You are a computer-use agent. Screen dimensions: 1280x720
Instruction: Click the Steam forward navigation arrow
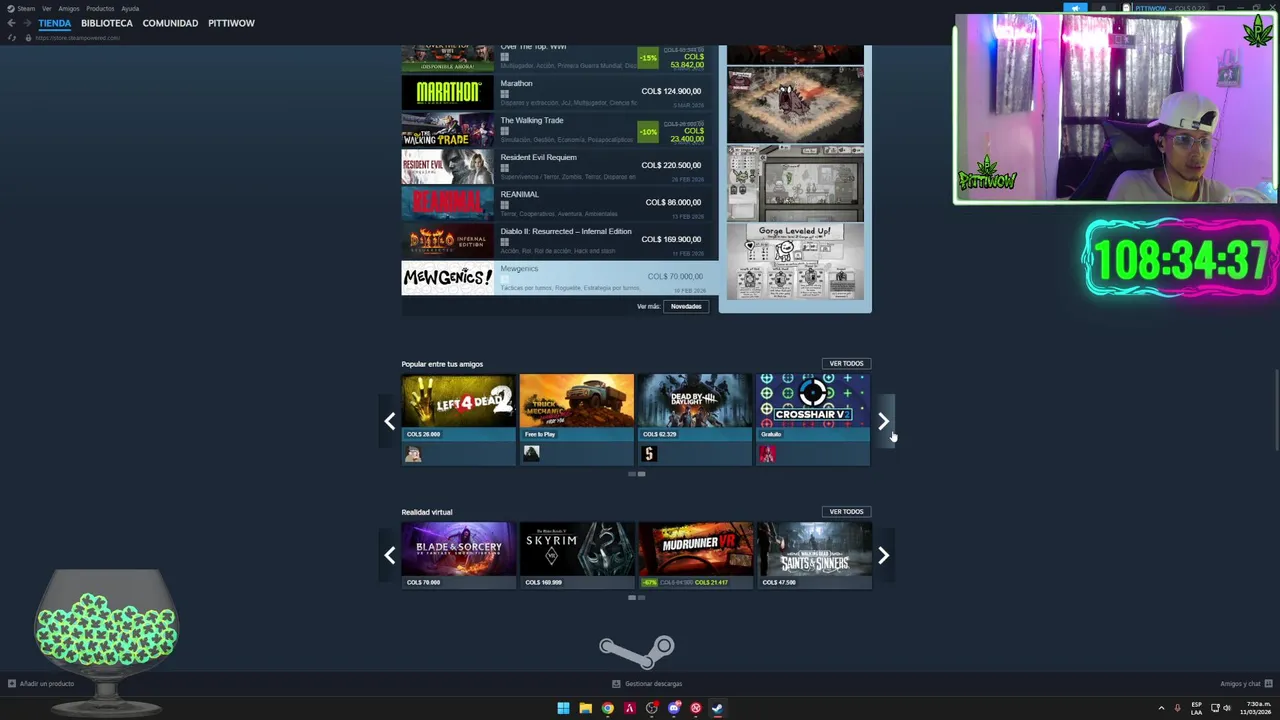click(x=26, y=23)
